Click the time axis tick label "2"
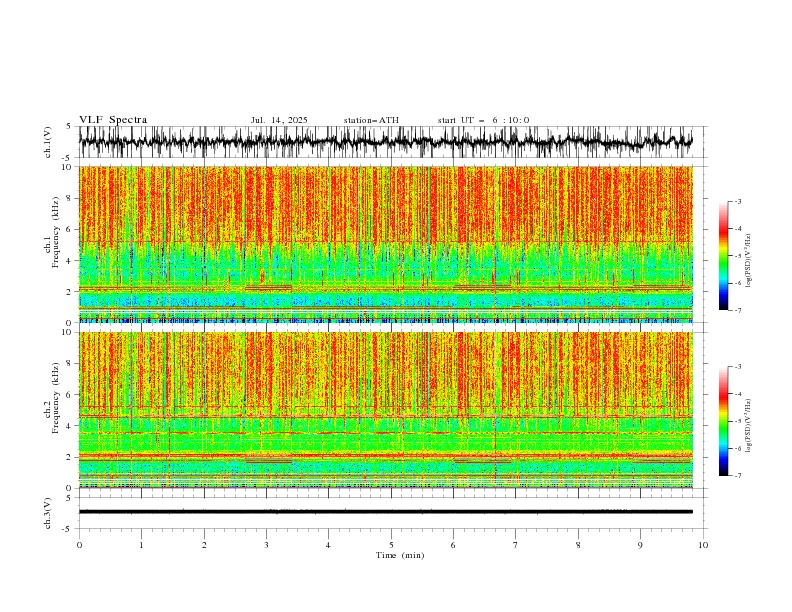Screen dimensions: 792x612 click(x=204, y=545)
